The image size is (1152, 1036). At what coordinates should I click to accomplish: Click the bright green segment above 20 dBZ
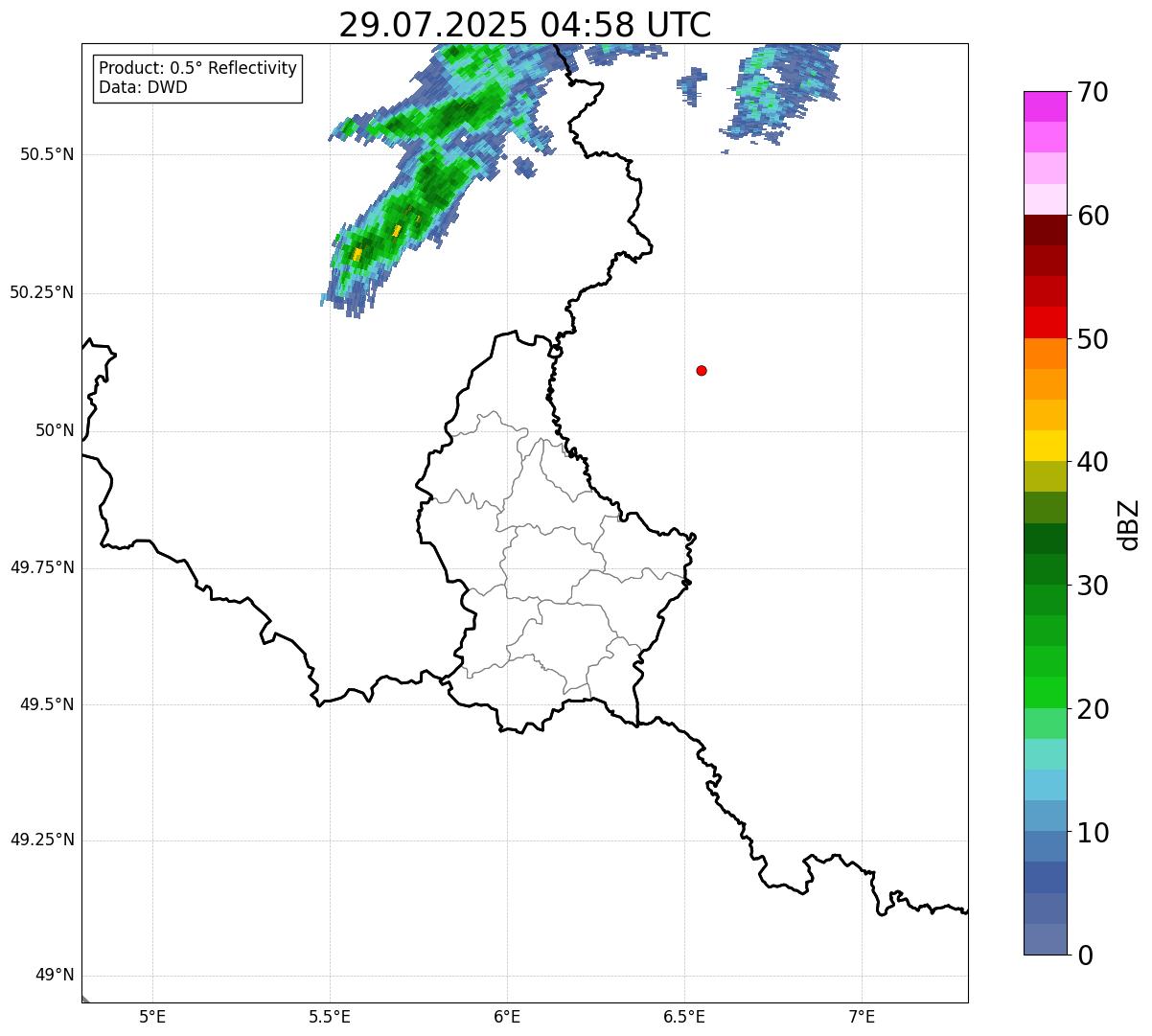point(1045,692)
